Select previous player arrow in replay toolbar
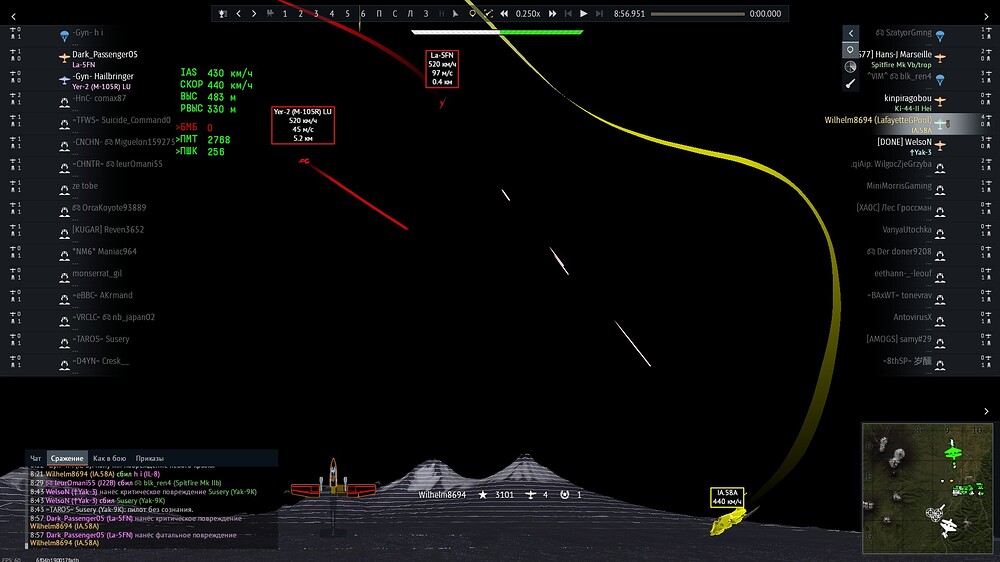Screen dimensions: 1000x562 point(239,13)
